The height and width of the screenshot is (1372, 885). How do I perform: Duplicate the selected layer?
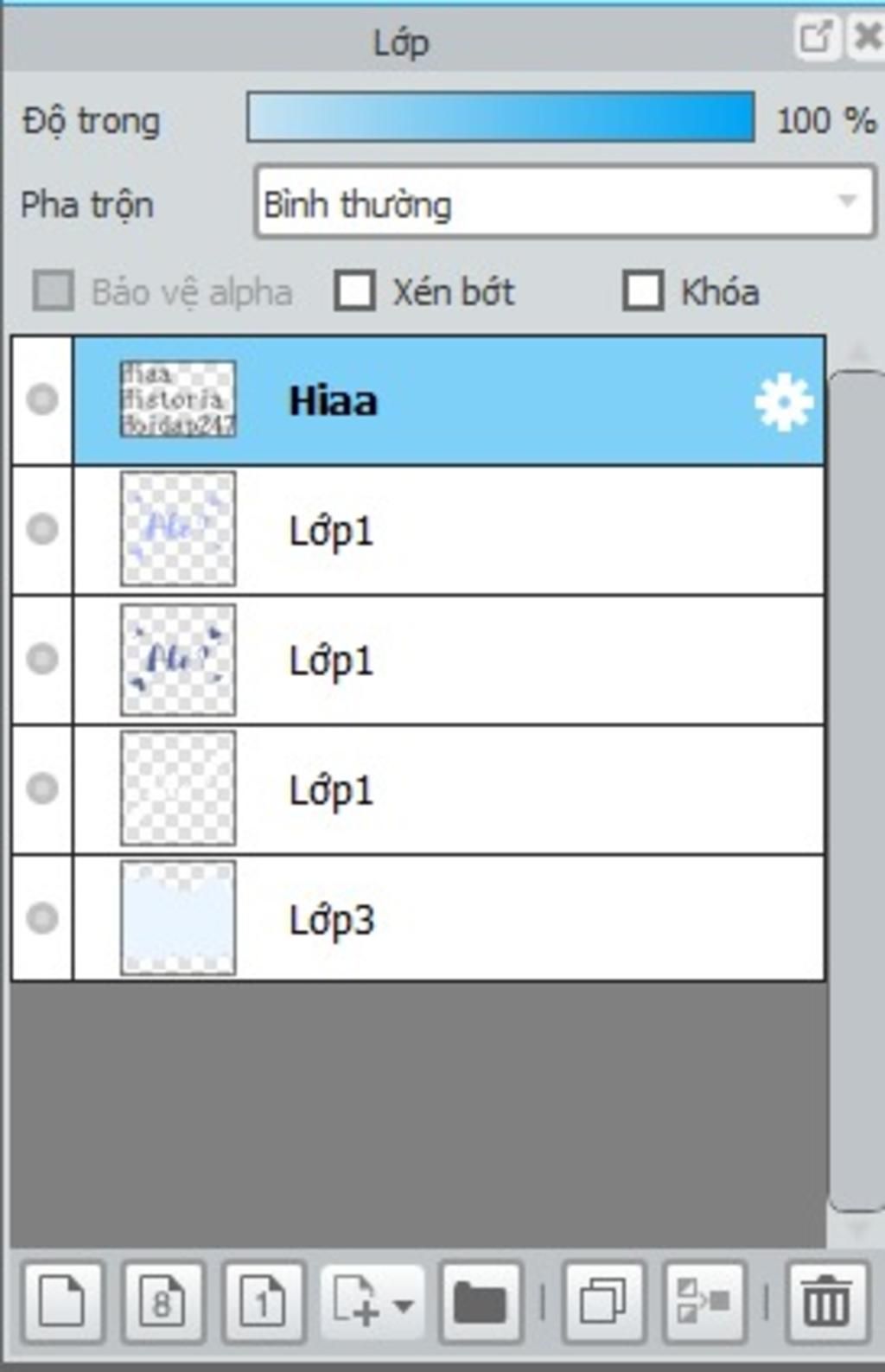tap(603, 1301)
